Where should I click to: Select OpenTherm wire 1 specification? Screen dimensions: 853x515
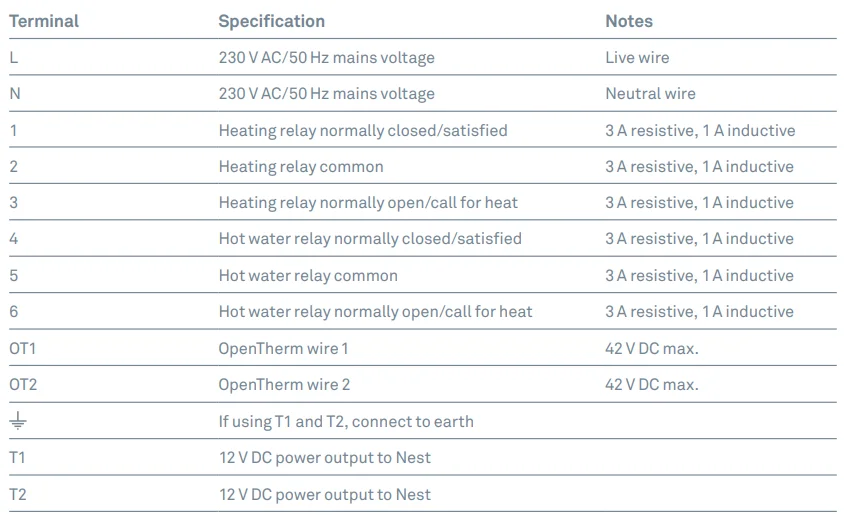[284, 348]
